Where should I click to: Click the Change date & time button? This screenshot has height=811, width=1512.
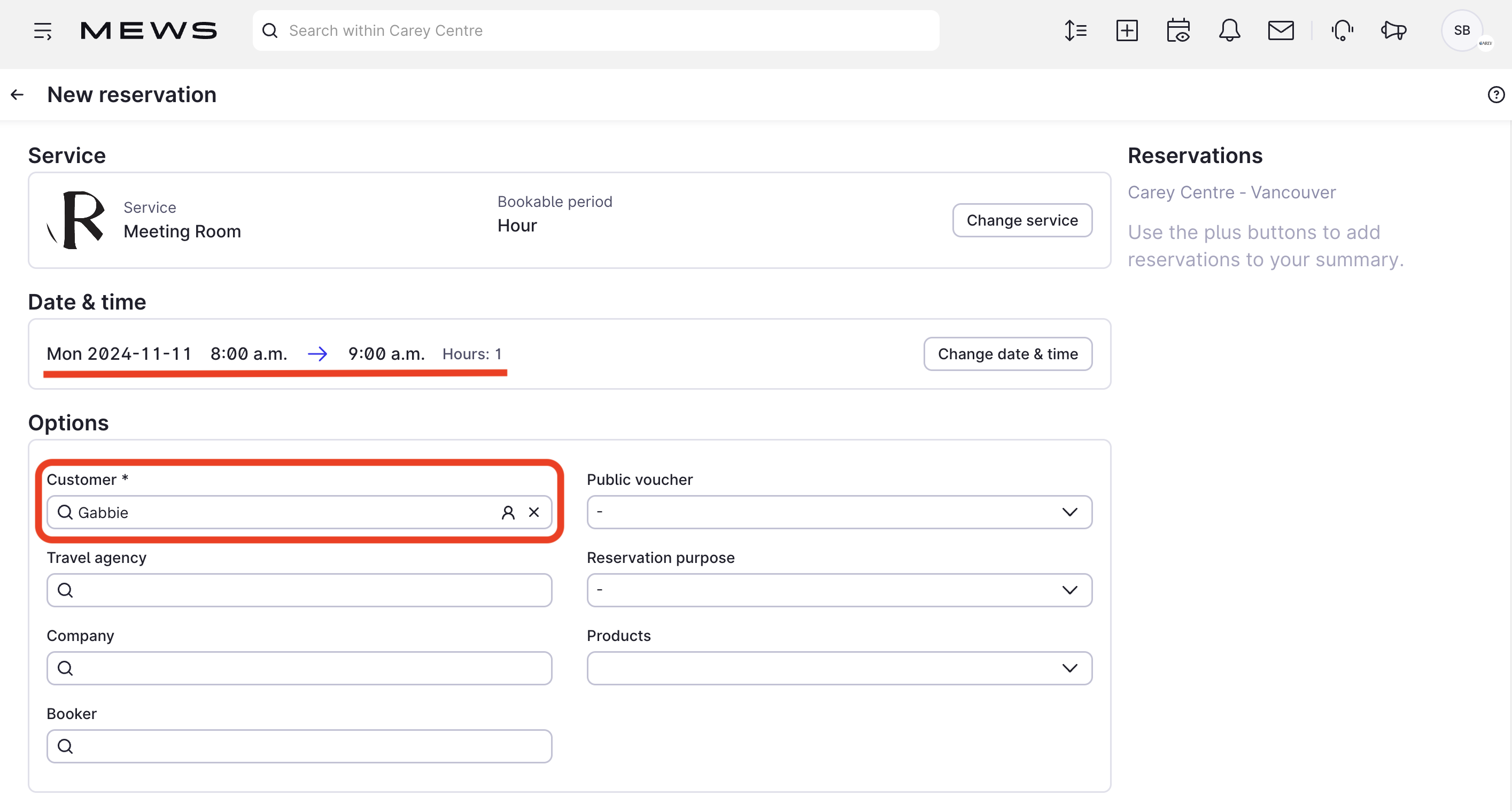(x=1007, y=354)
